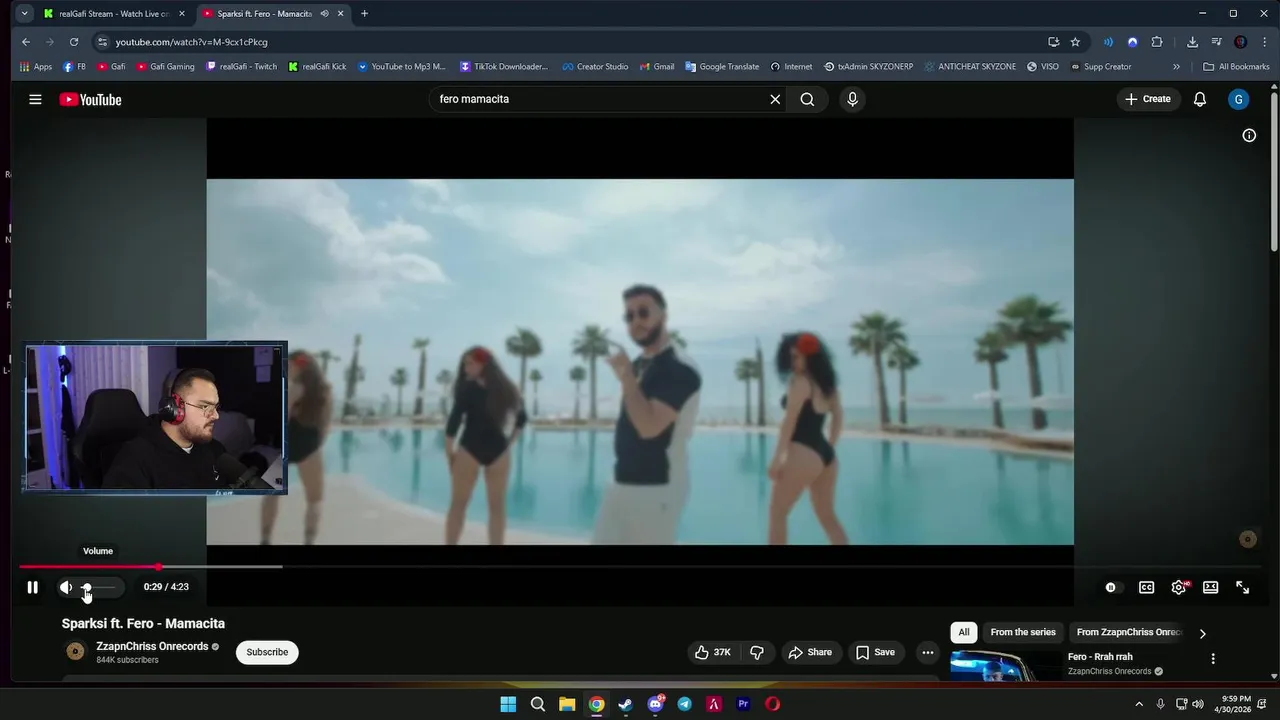Seek using the red progress bar
Screen dimensions: 1280x720
[x=90, y=567]
